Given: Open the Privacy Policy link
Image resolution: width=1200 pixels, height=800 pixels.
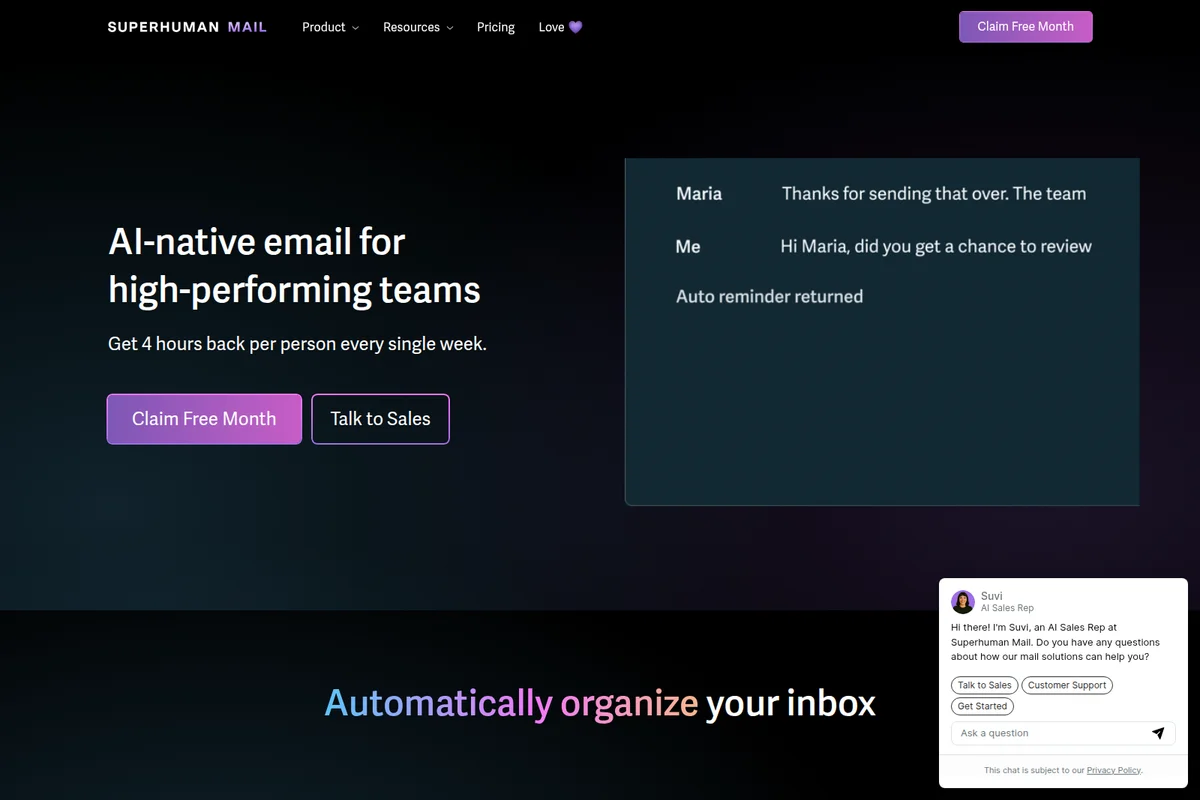Looking at the screenshot, I should [x=1114, y=770].
